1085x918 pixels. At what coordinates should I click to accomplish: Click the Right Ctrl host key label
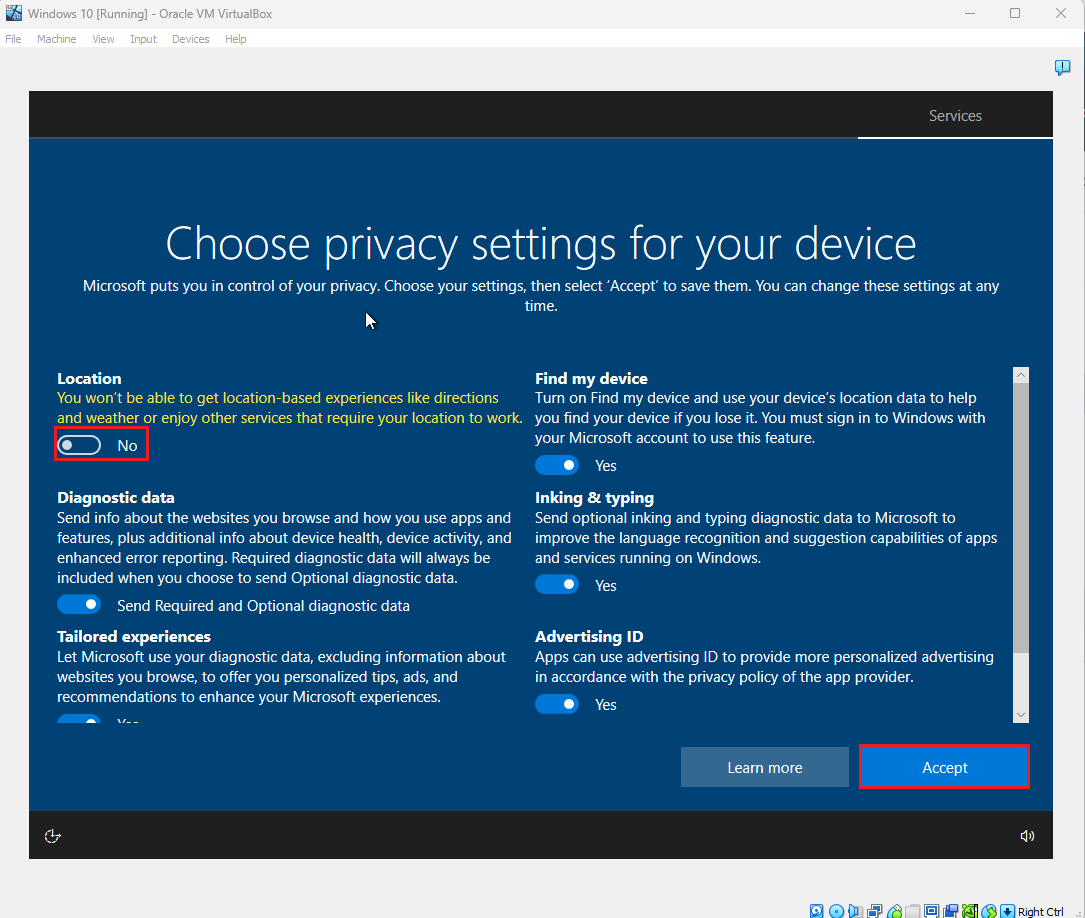pos(1041,912)
